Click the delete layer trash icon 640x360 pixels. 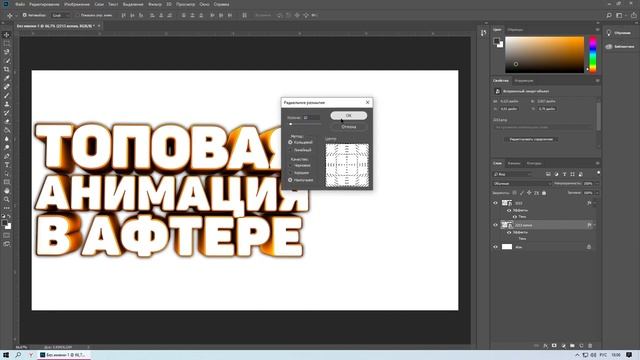590,346
